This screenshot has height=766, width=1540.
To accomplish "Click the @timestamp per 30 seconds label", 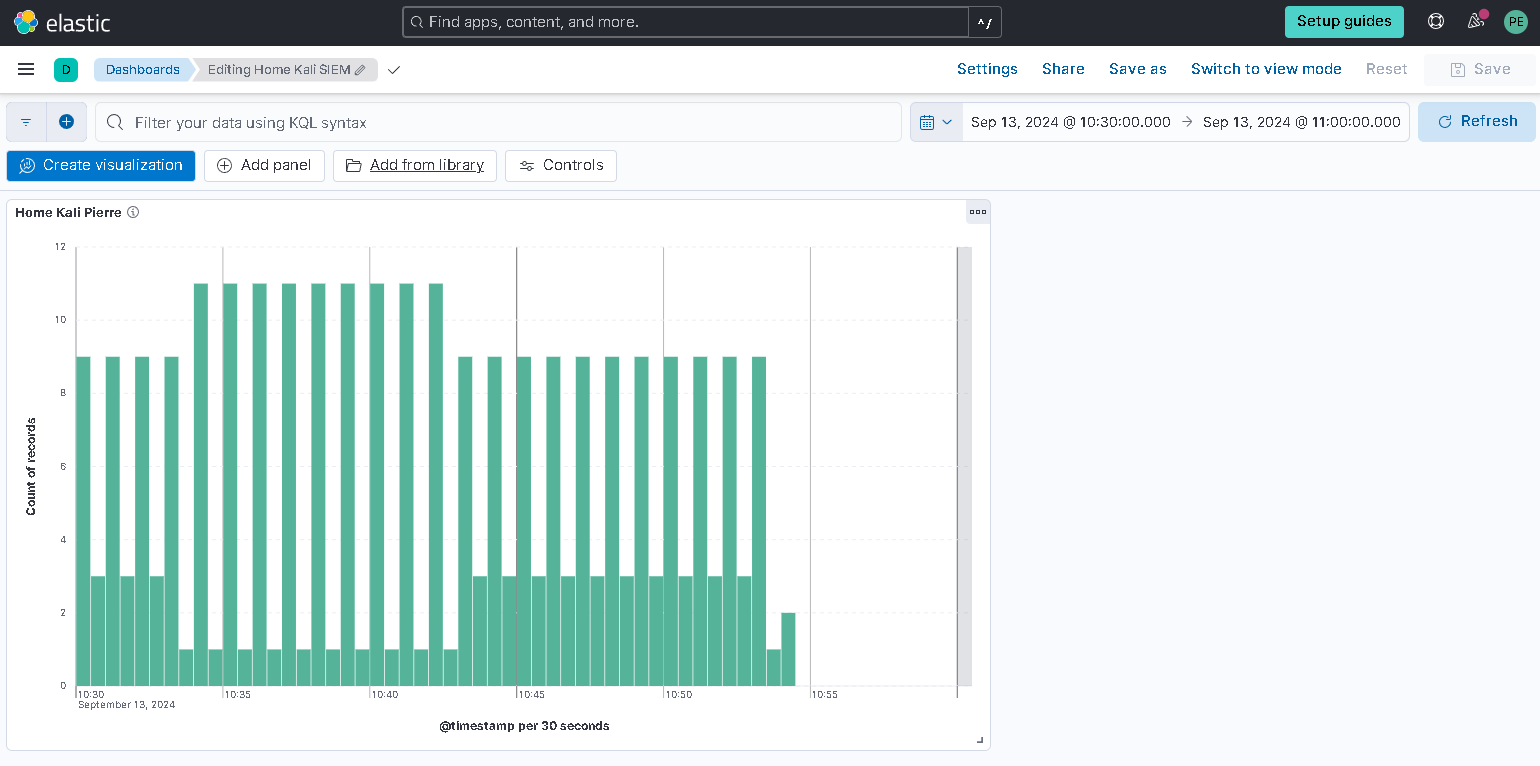I will click(524, 725).
